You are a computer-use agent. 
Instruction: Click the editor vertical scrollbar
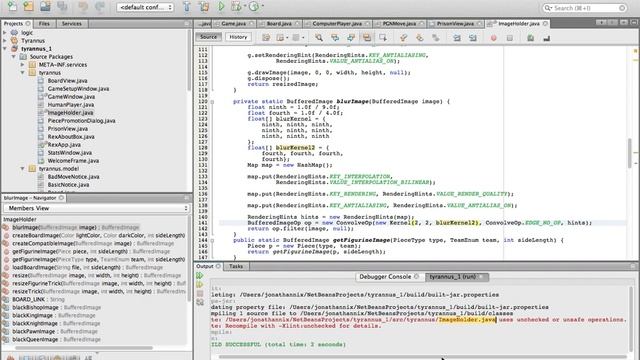[x=630, y=153]
